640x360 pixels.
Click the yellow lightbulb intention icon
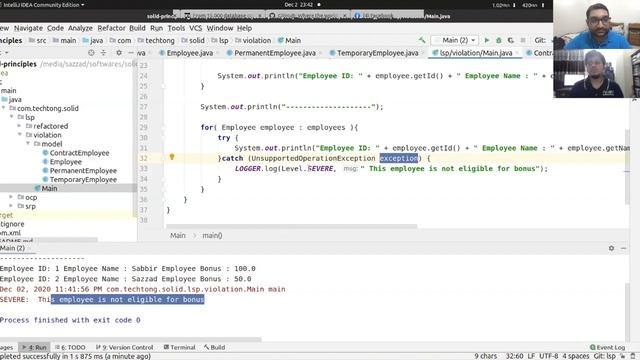[x=172, y=157]
